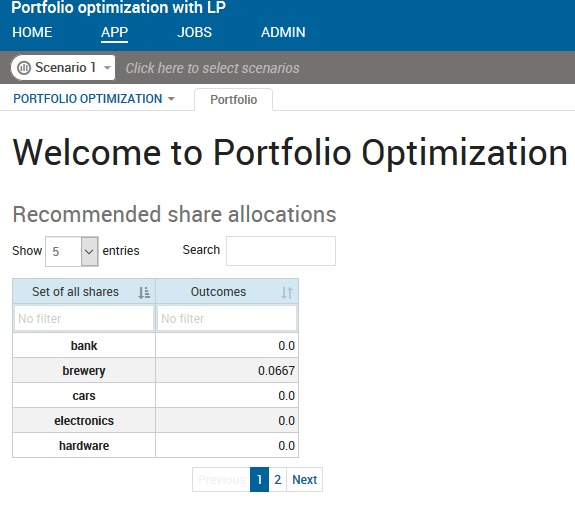The image size is (575, 506).
Task: Click the Outcomes filter box
Action: [227, 318]
